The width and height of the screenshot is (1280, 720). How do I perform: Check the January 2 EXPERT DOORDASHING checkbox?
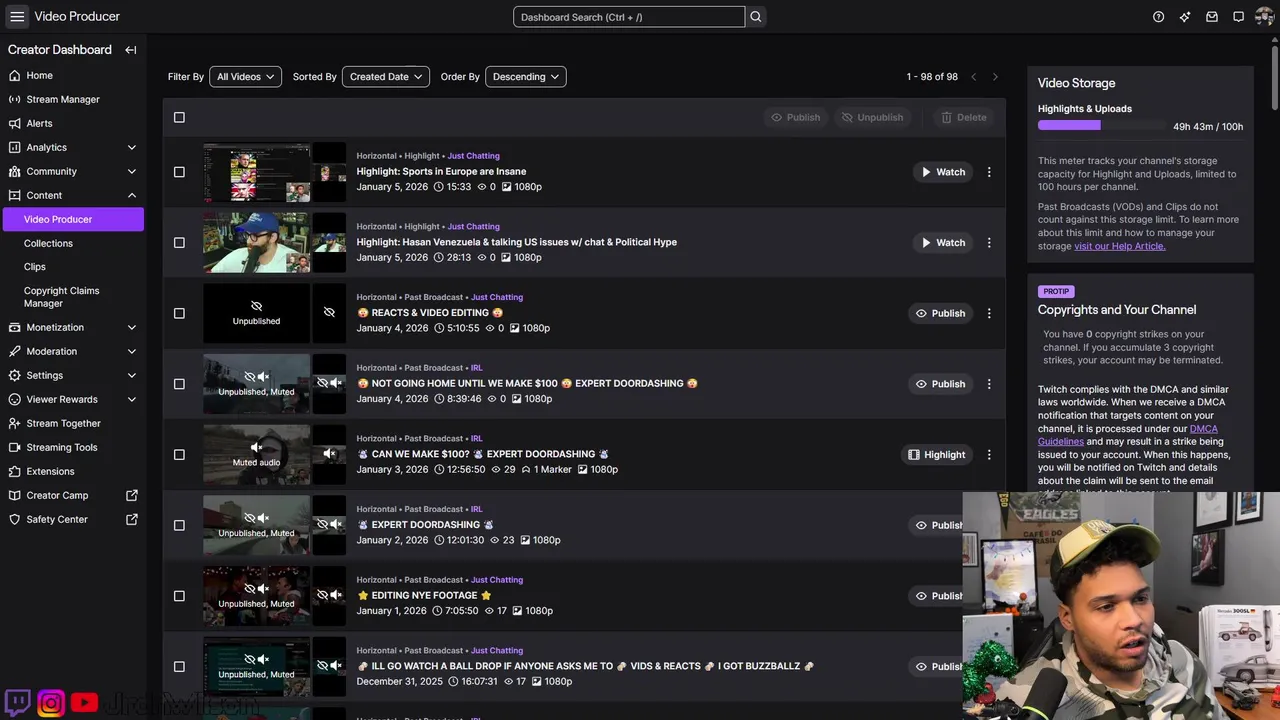click(x=179, y=525)
